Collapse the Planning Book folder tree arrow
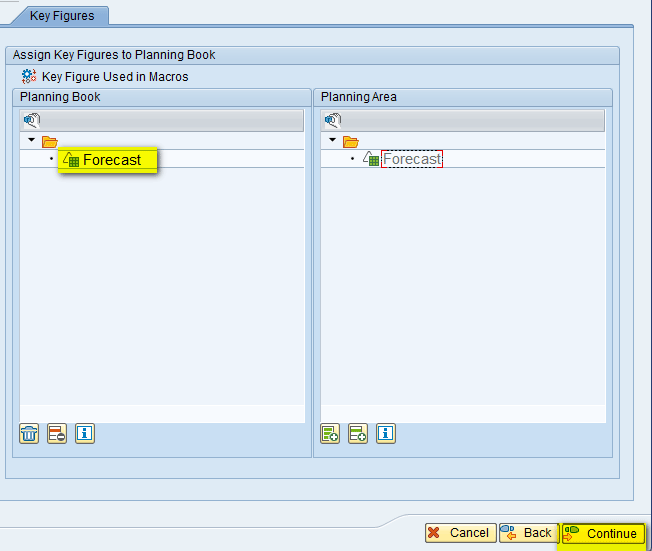This screenshot has height=551, width=652. click(x=32, y=141)
